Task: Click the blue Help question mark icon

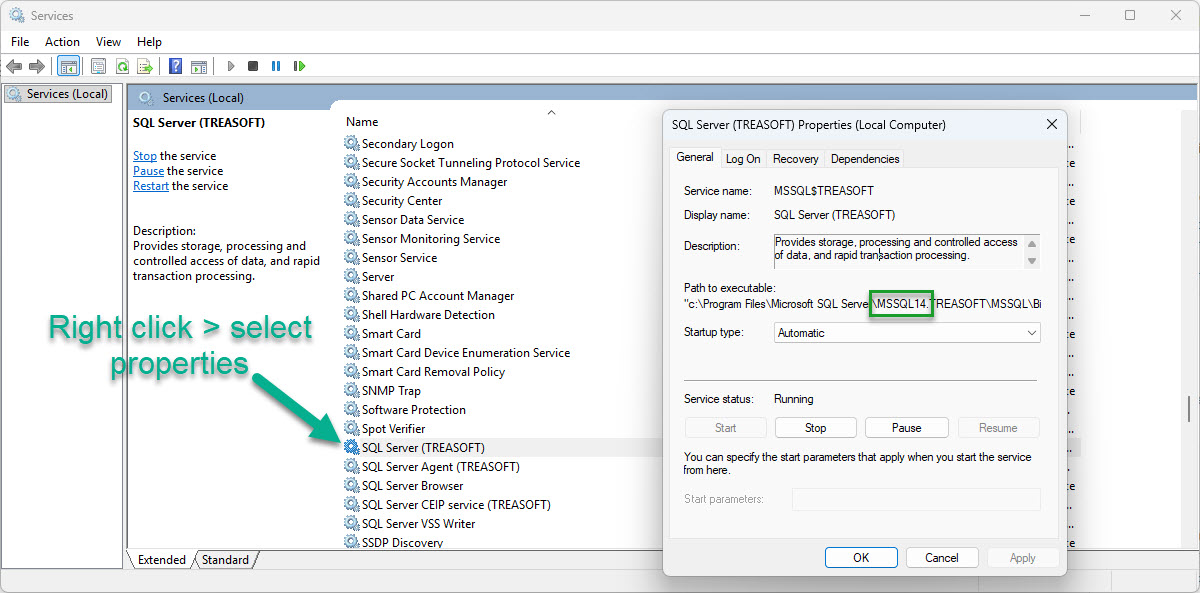Action: [175, 67]
